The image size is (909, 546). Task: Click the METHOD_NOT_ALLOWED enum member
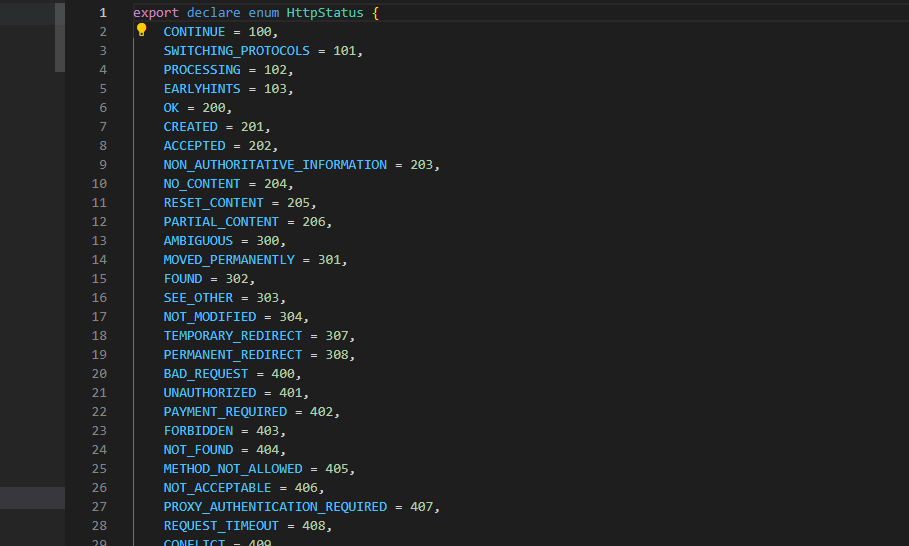(232, 469)
